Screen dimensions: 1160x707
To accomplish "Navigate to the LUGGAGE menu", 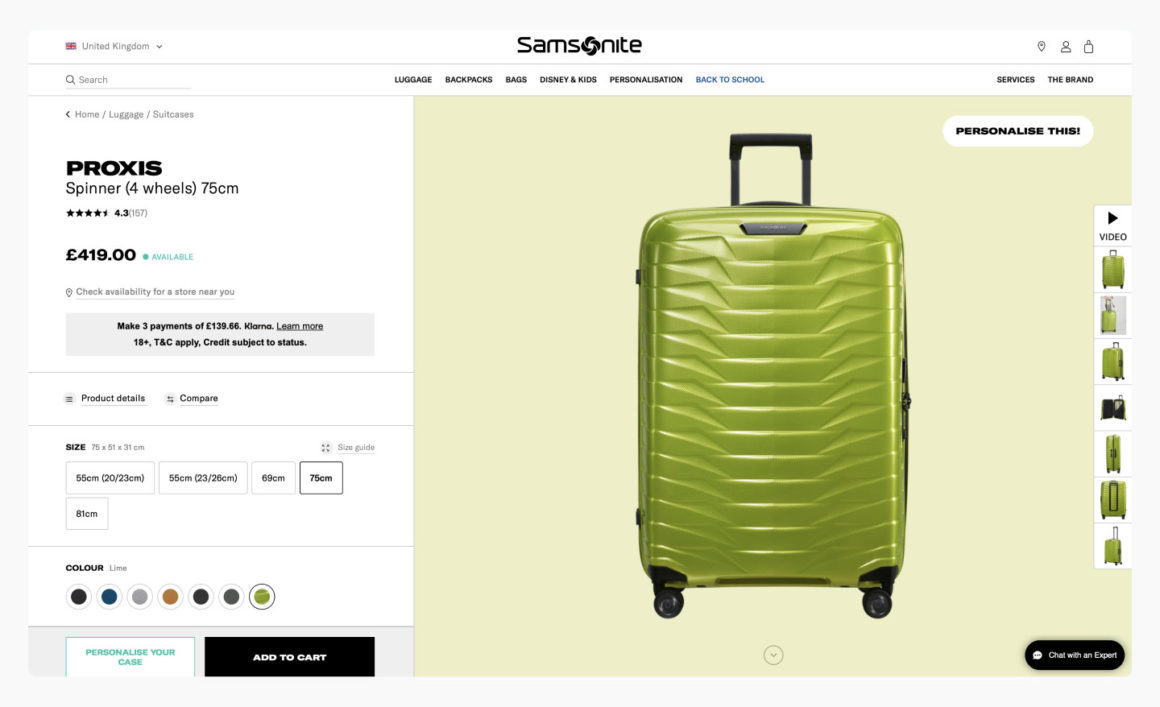I will [413, 79].
